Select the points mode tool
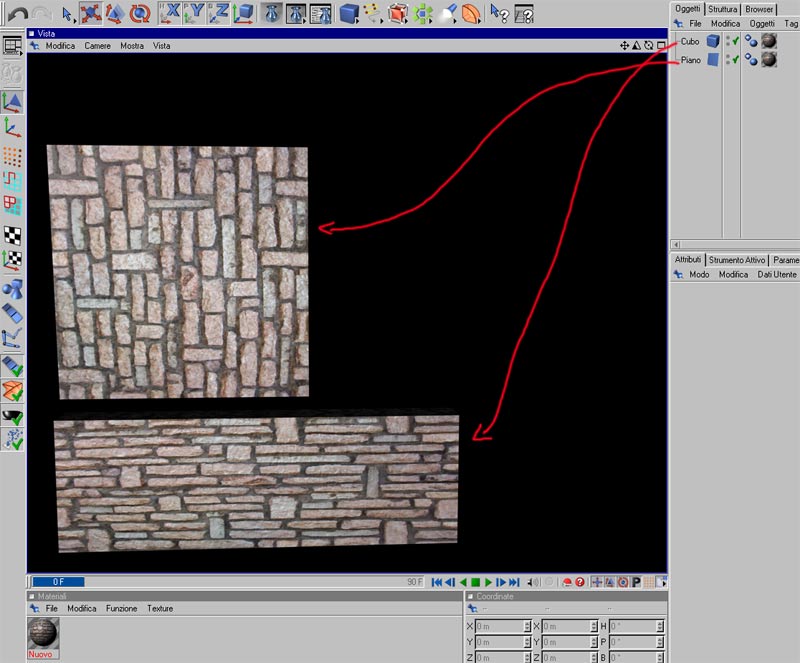 12,157
